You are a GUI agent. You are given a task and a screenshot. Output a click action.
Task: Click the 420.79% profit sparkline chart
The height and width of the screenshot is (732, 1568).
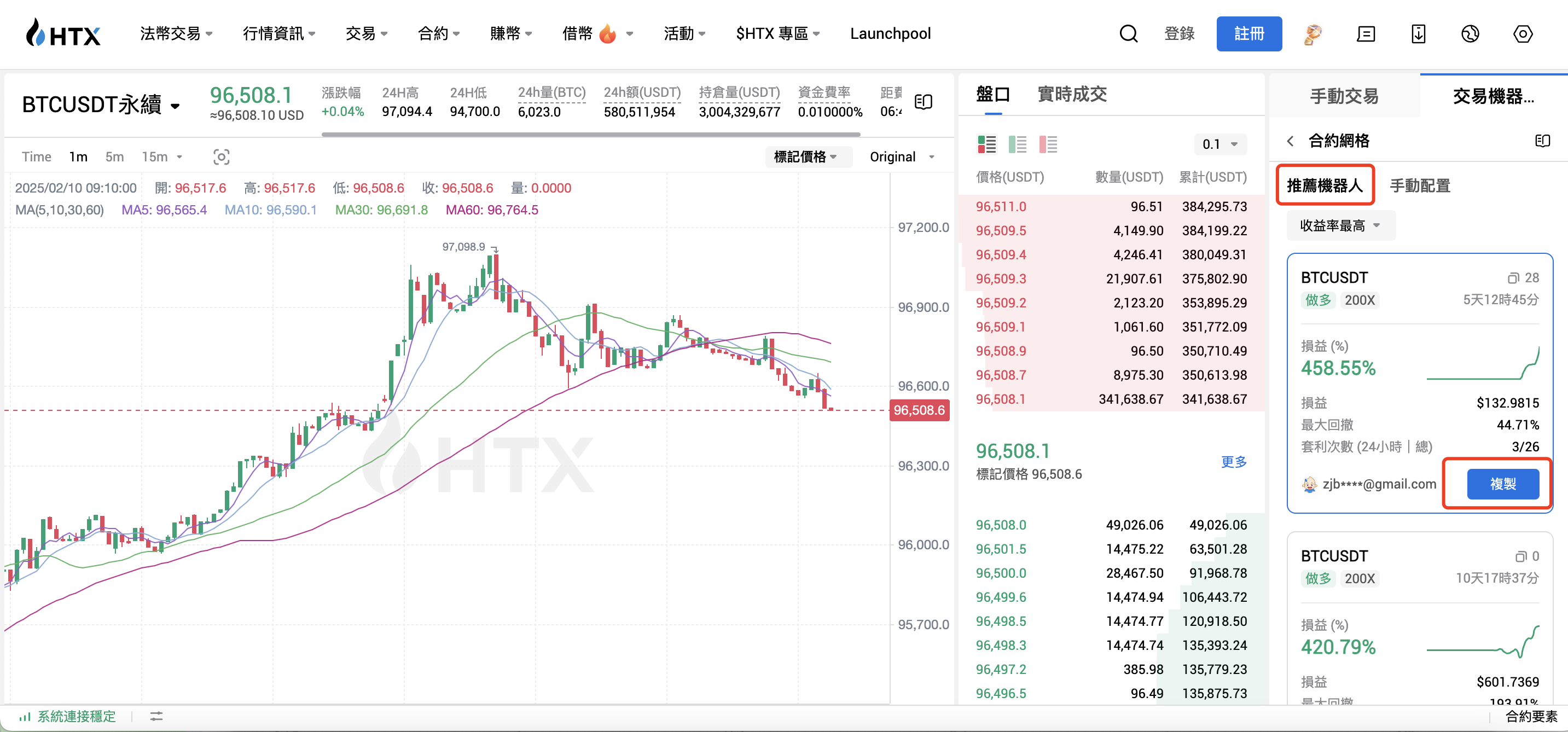pyautogui.click(x=1483, y=643)
